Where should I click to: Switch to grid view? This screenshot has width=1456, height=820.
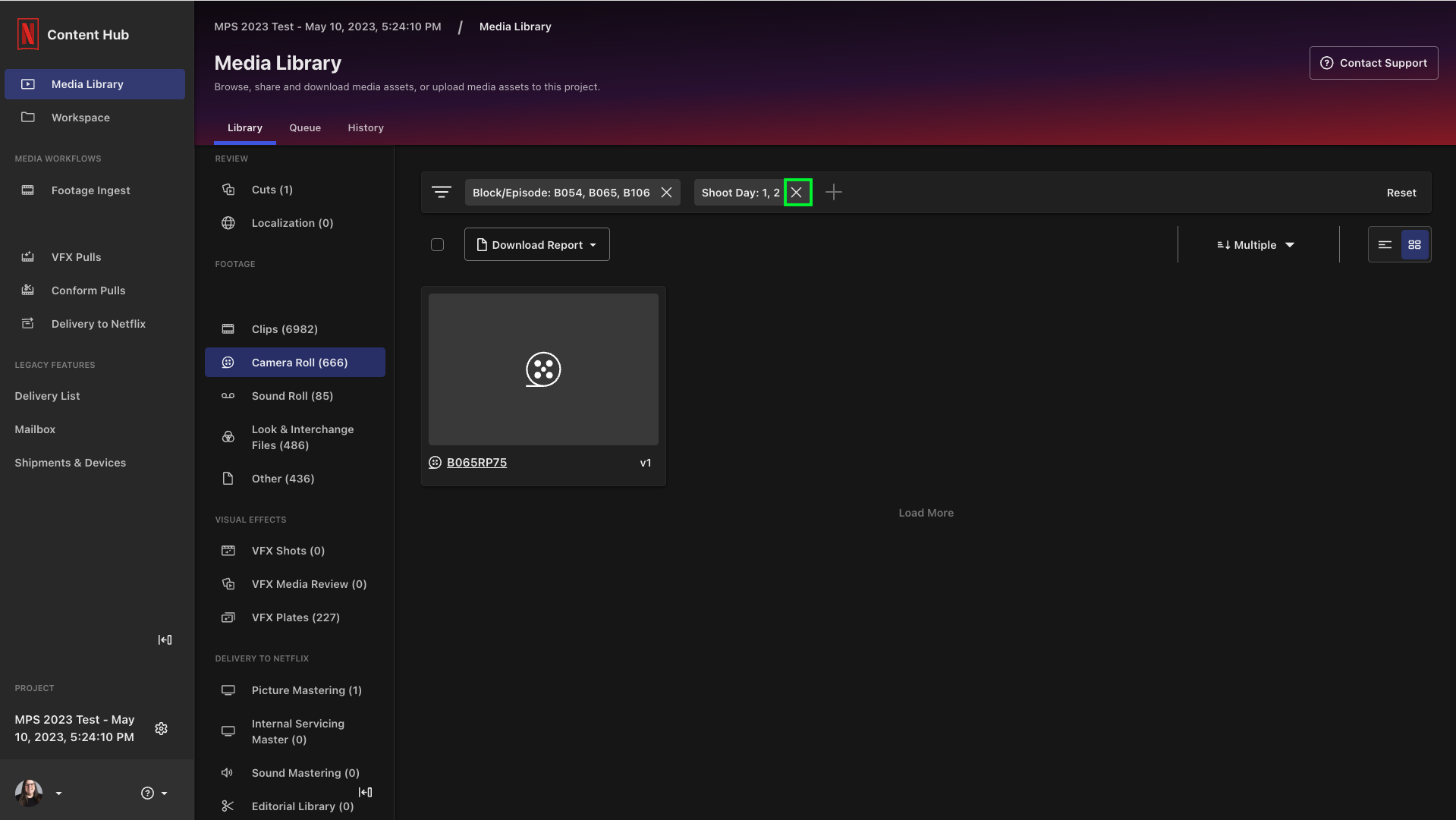tap(1414, 244)
